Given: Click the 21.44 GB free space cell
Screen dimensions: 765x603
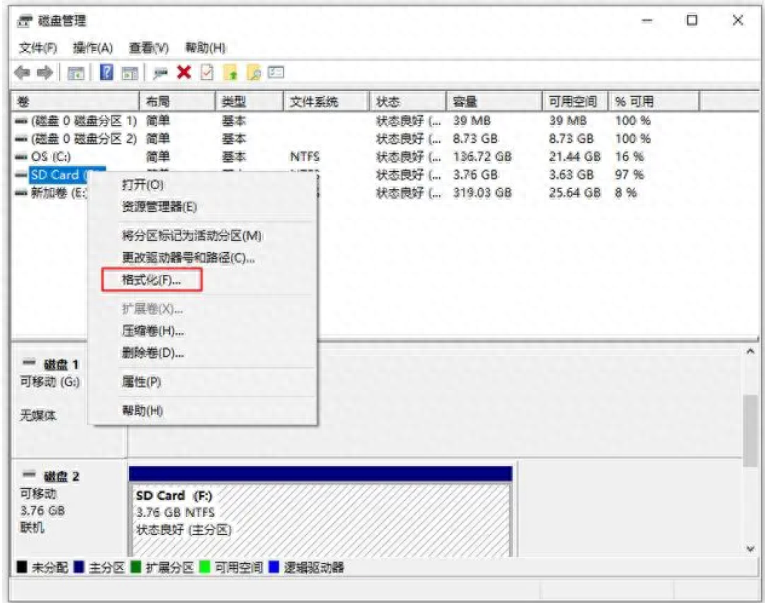Looking at the screenshot, I should click(575, 157).
